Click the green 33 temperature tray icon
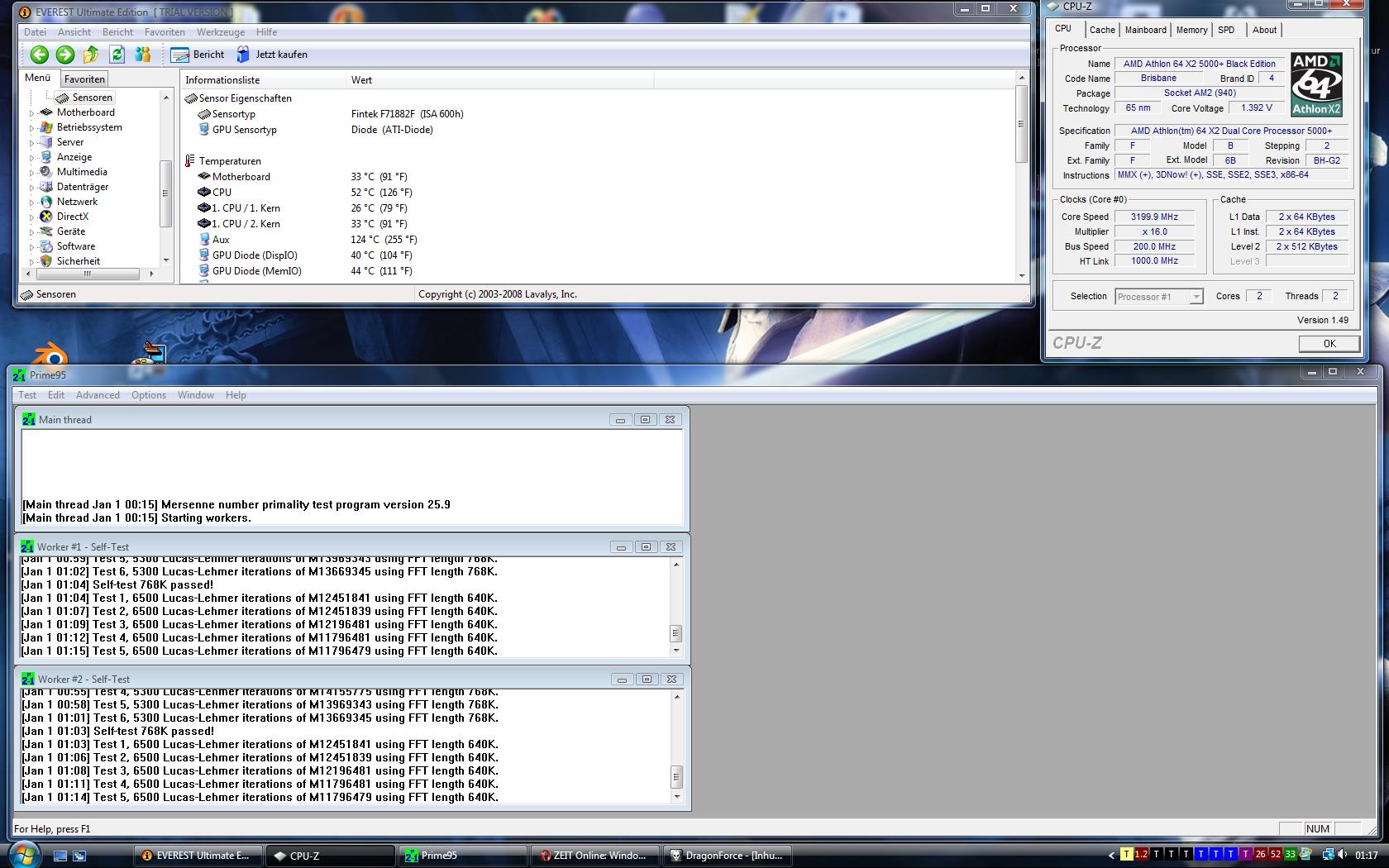The width and height of the screenshot is (1389, 868). [1290, 855]
